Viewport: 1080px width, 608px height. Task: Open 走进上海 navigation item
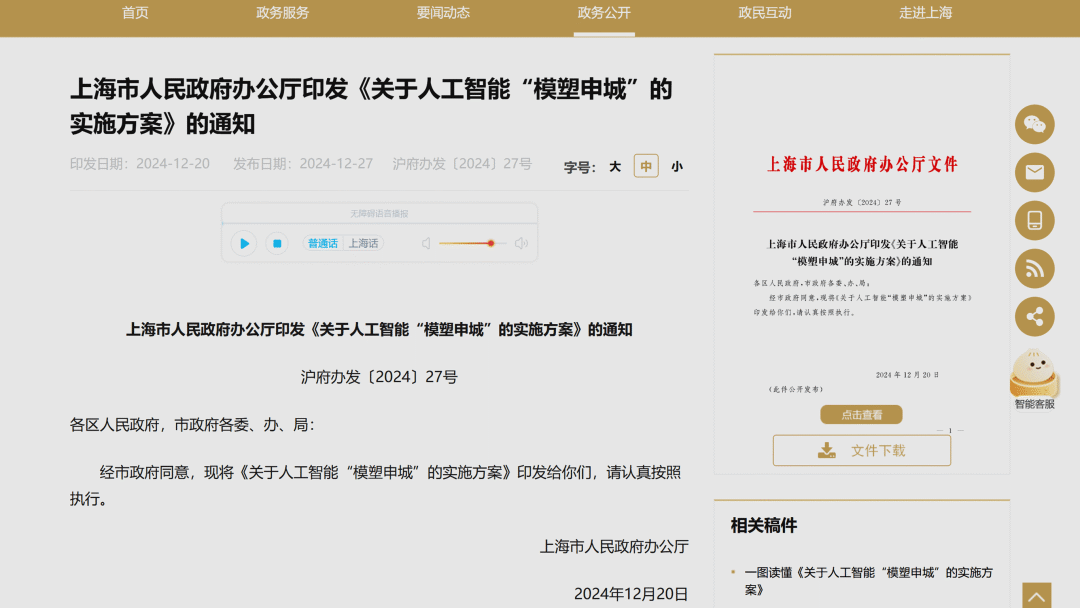925,13
